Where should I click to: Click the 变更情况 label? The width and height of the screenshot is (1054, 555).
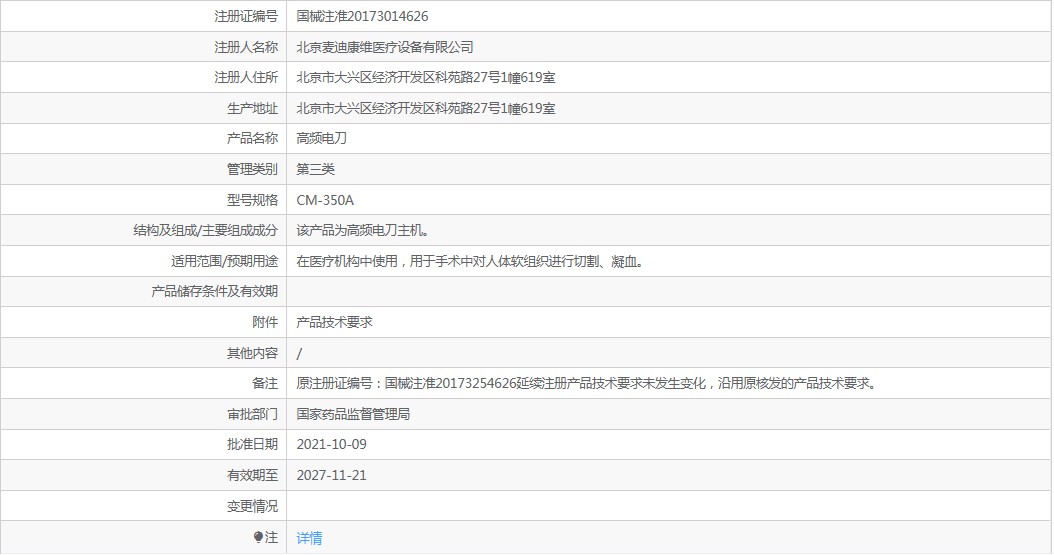click(252, 506)
